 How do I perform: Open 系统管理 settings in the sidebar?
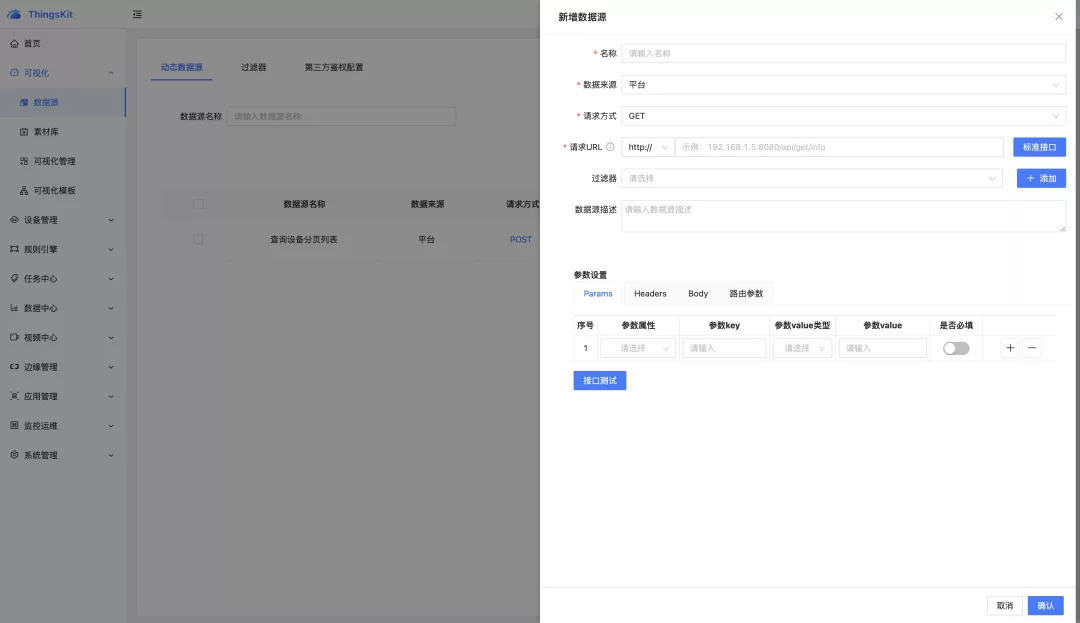pyautogui.click(x=62, y=455)
